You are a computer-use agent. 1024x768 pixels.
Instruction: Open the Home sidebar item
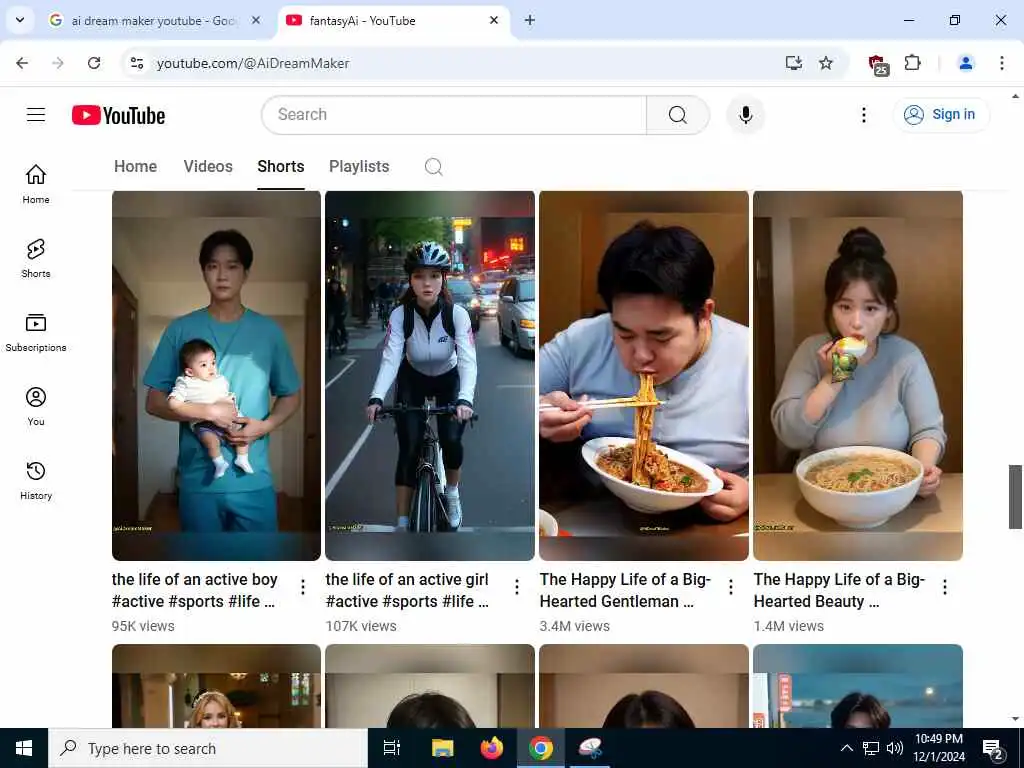click(36, 184)
